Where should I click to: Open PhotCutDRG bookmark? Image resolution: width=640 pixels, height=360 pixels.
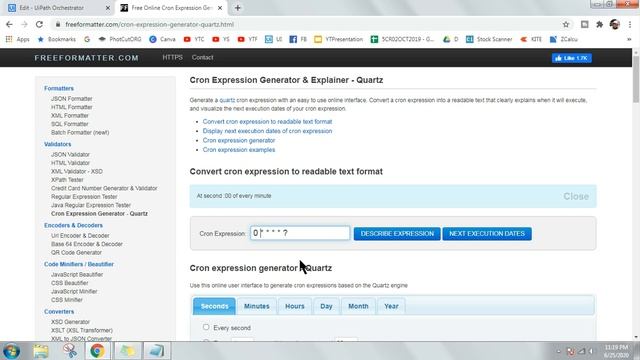120,39
